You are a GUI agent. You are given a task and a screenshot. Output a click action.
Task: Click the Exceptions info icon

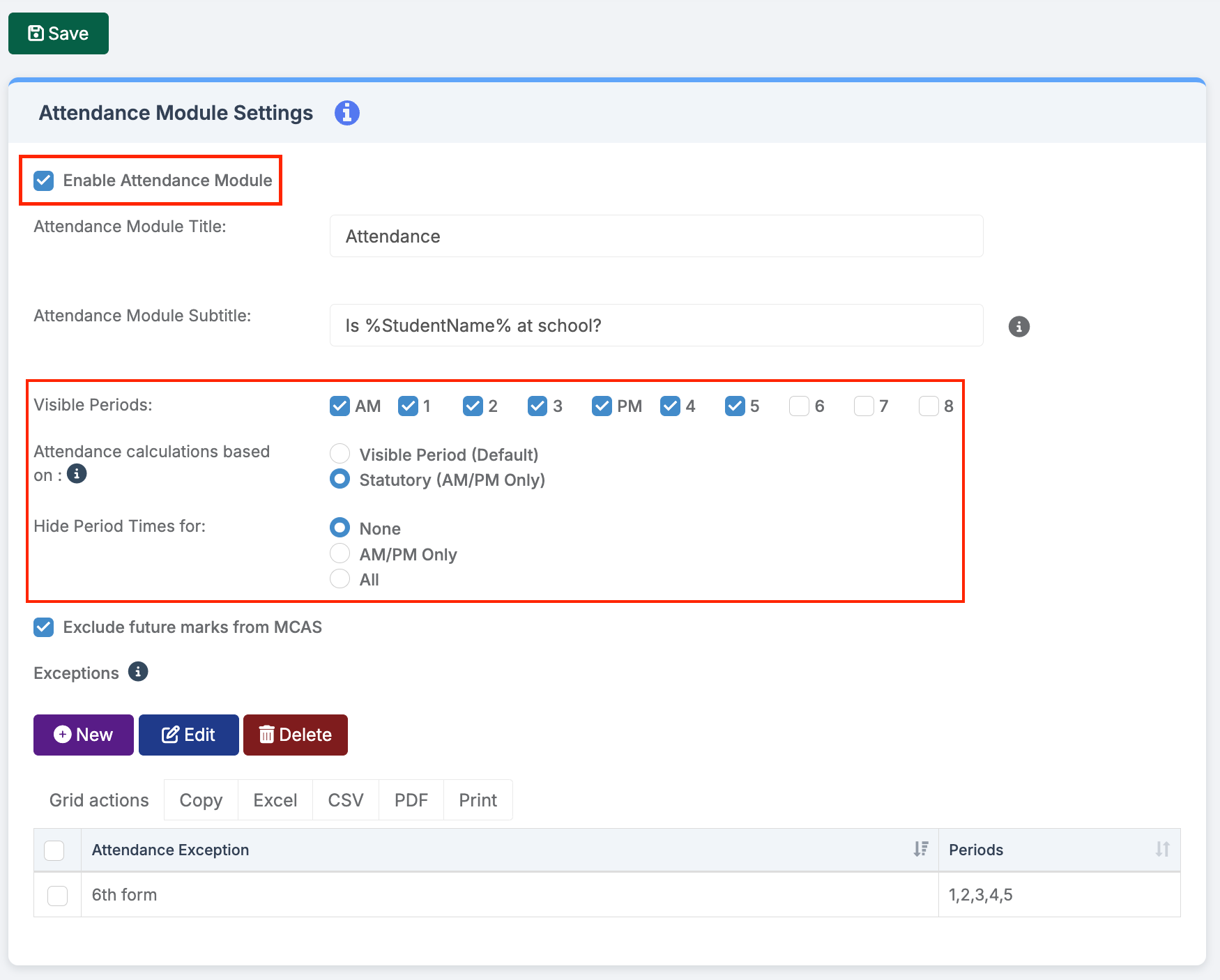tap(138, 672)
